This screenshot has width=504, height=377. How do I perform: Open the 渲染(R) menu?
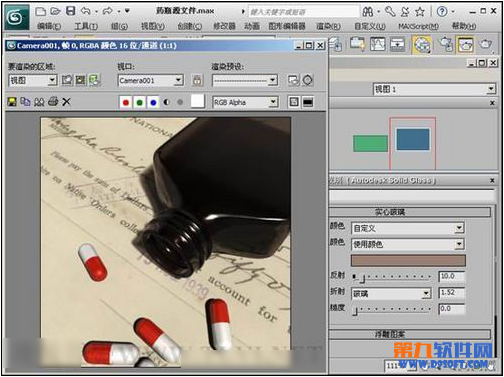[328, 26]
